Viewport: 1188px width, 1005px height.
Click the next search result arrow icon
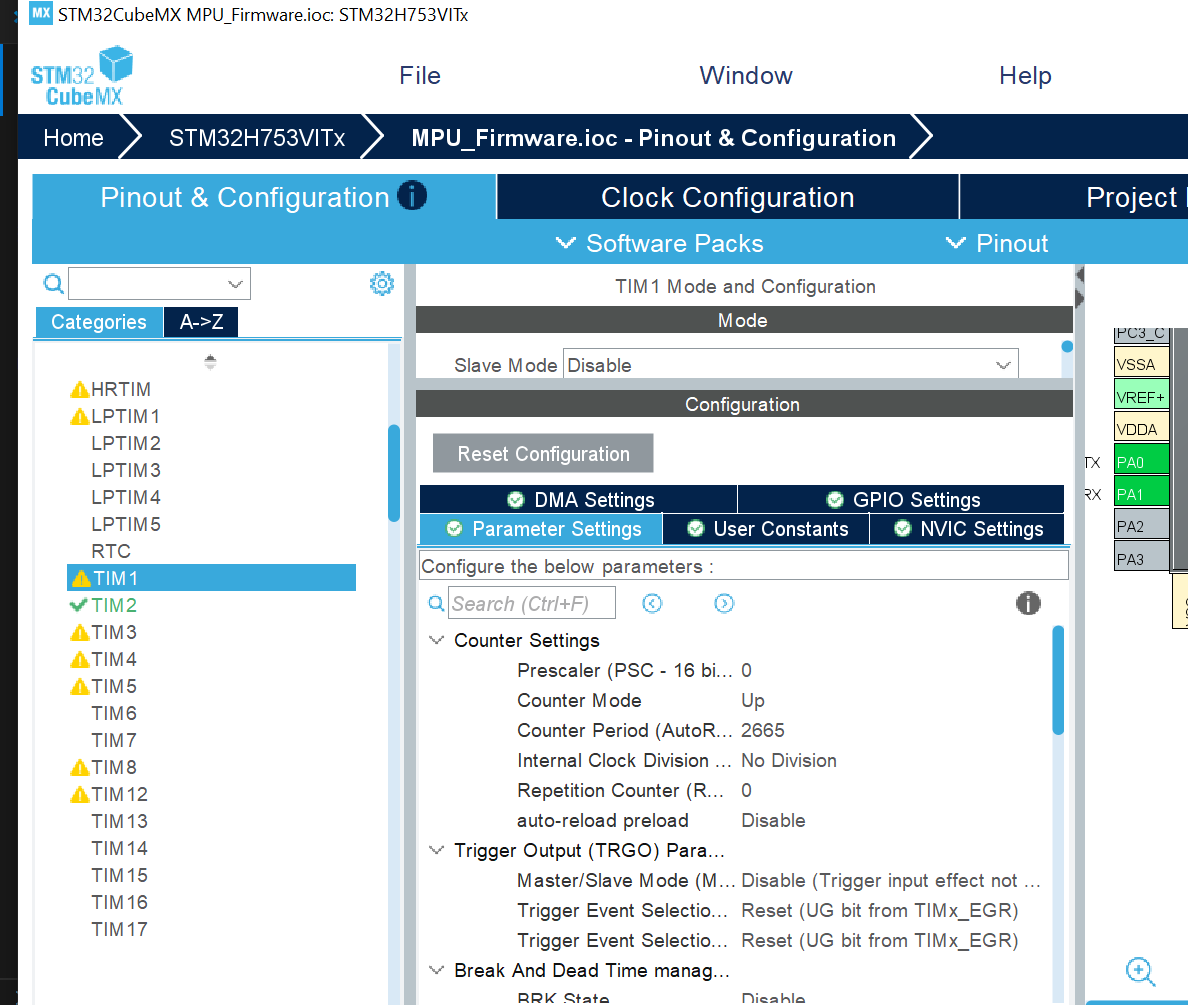tap(724, 603)
